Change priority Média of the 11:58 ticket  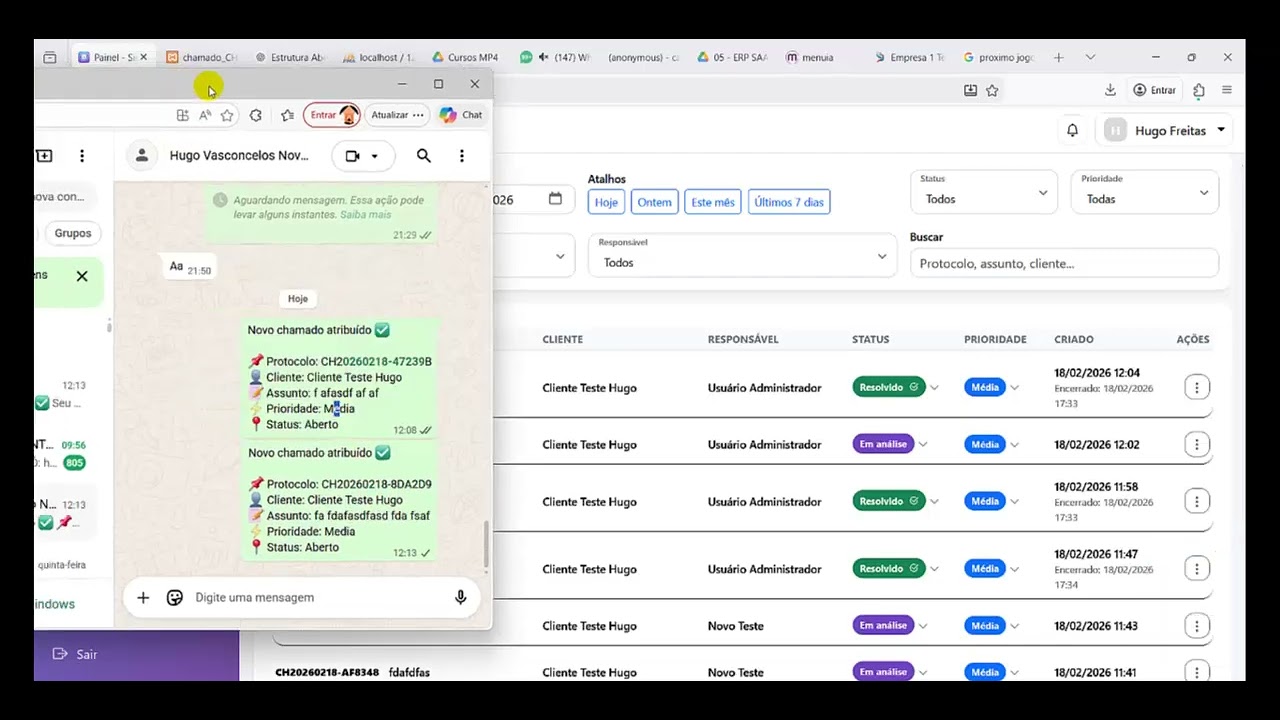pyautogui.click(x=992, y=501)
